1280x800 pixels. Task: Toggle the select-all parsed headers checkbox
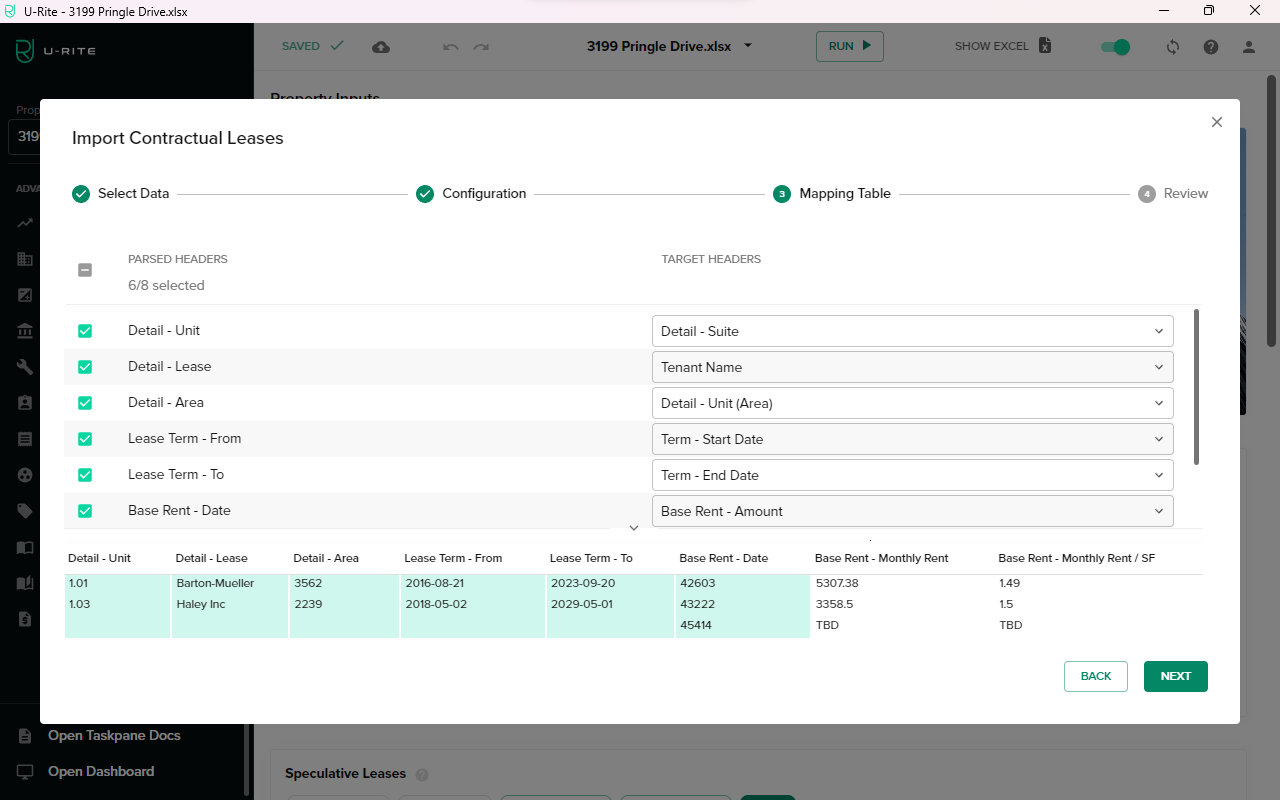pos(85,270)
